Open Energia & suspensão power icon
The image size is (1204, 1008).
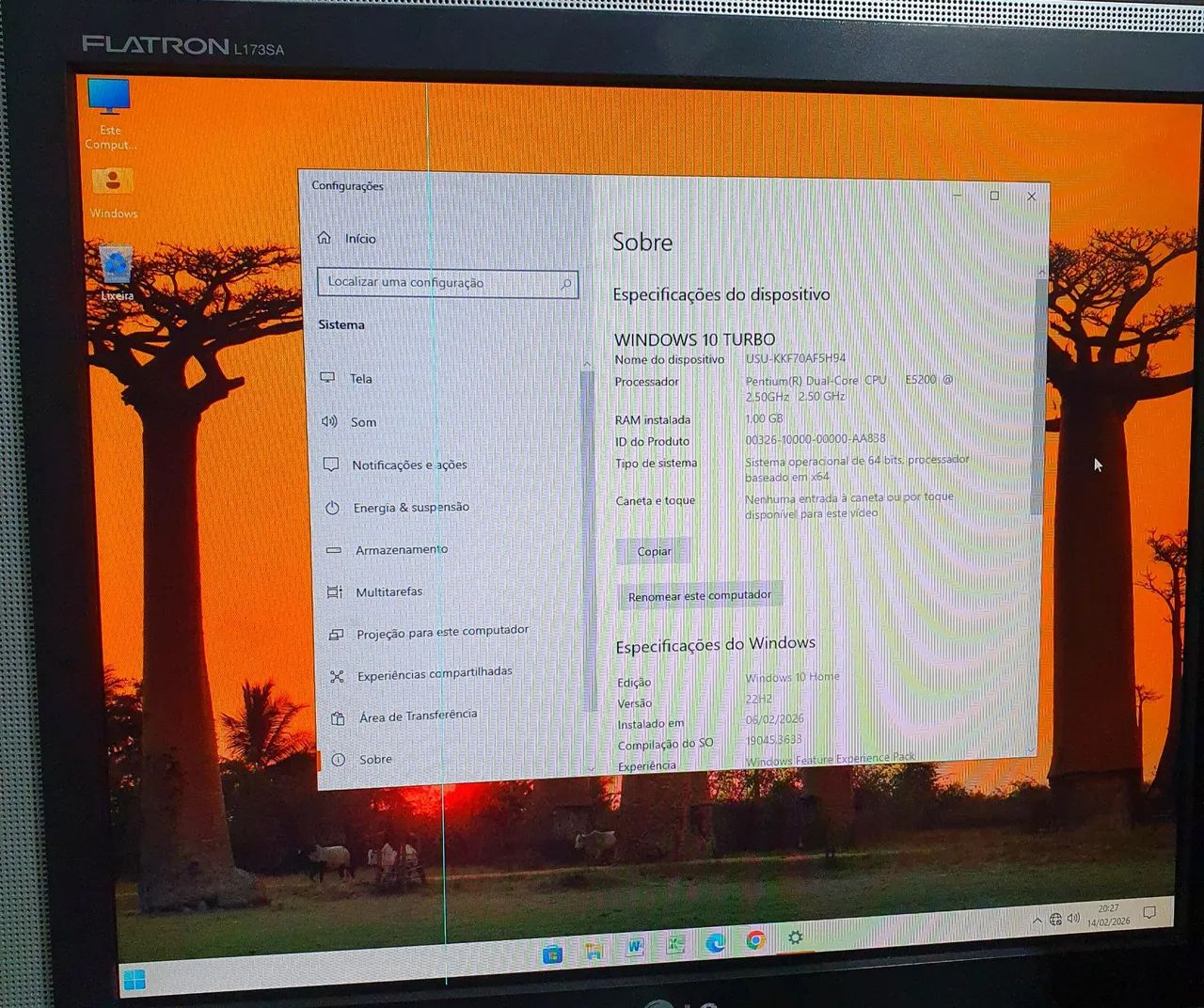coord(332,508)
